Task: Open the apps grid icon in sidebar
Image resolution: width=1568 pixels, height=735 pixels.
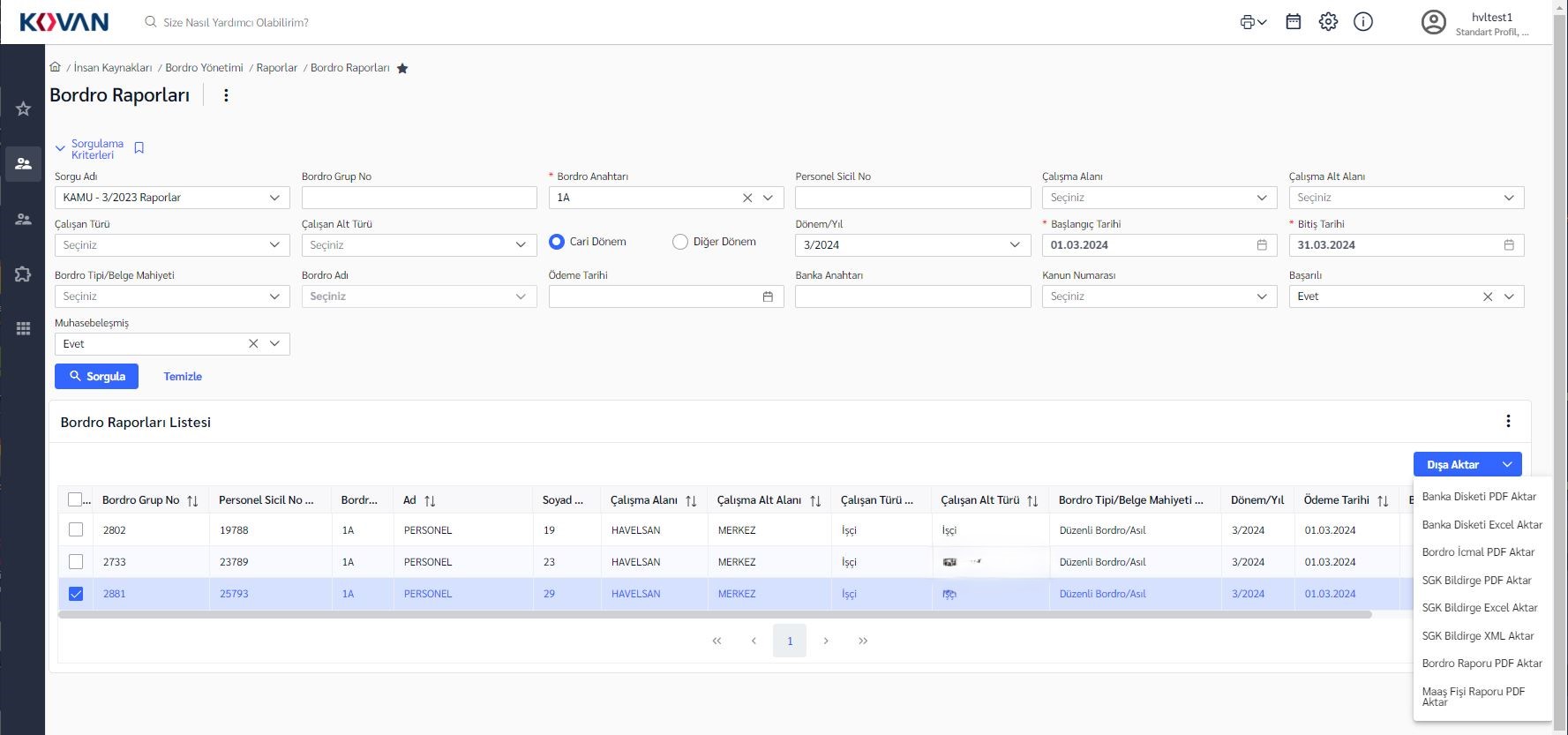Action: coord(23,328)
